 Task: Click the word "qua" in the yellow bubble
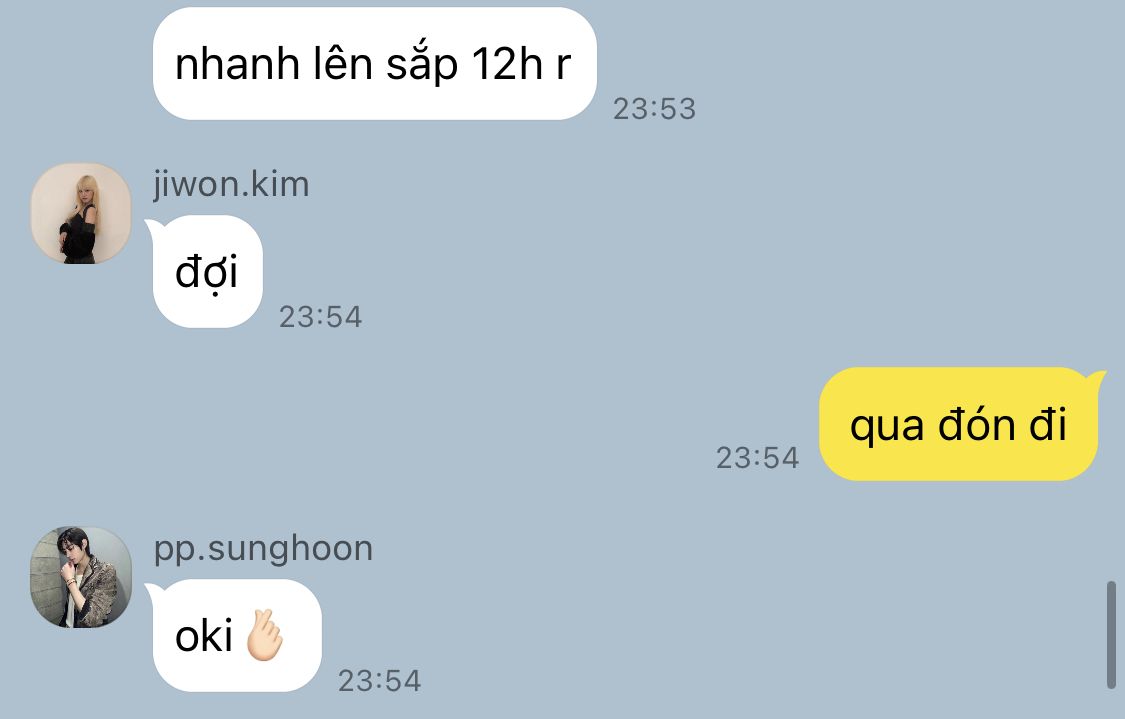tap(886, 429)
